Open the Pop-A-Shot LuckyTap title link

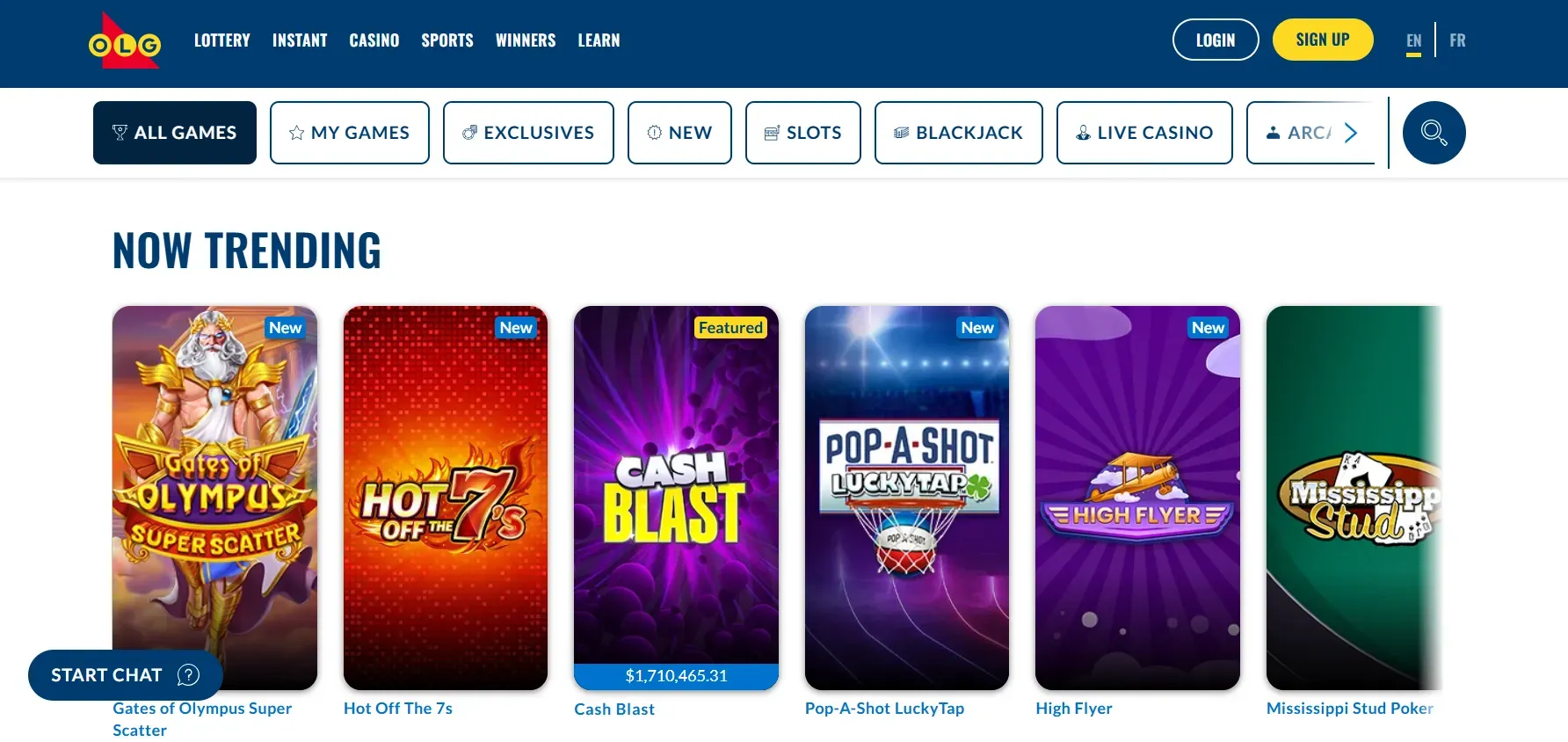(x=884, y=709)
